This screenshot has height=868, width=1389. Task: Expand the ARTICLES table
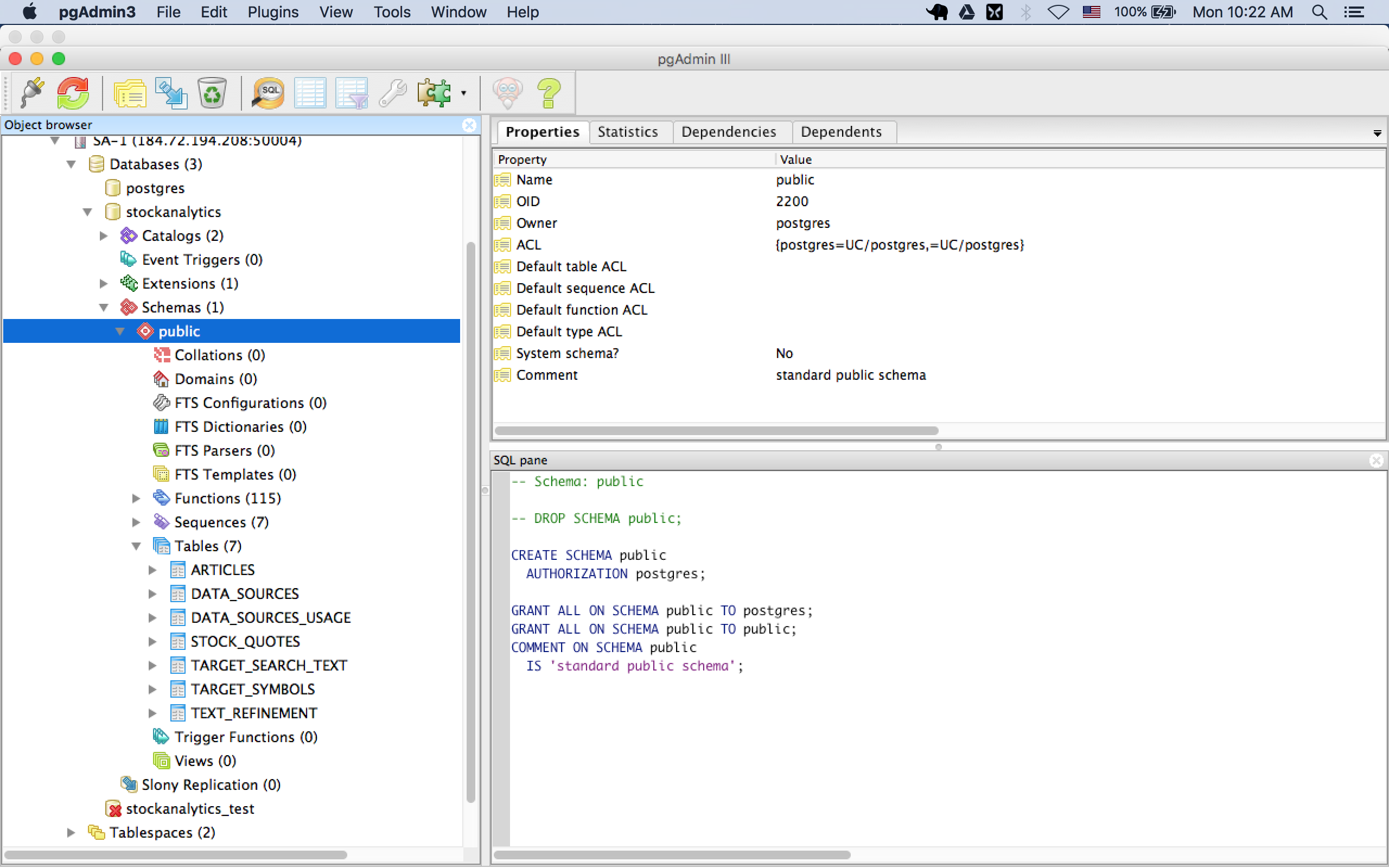(x=152, y=570)
